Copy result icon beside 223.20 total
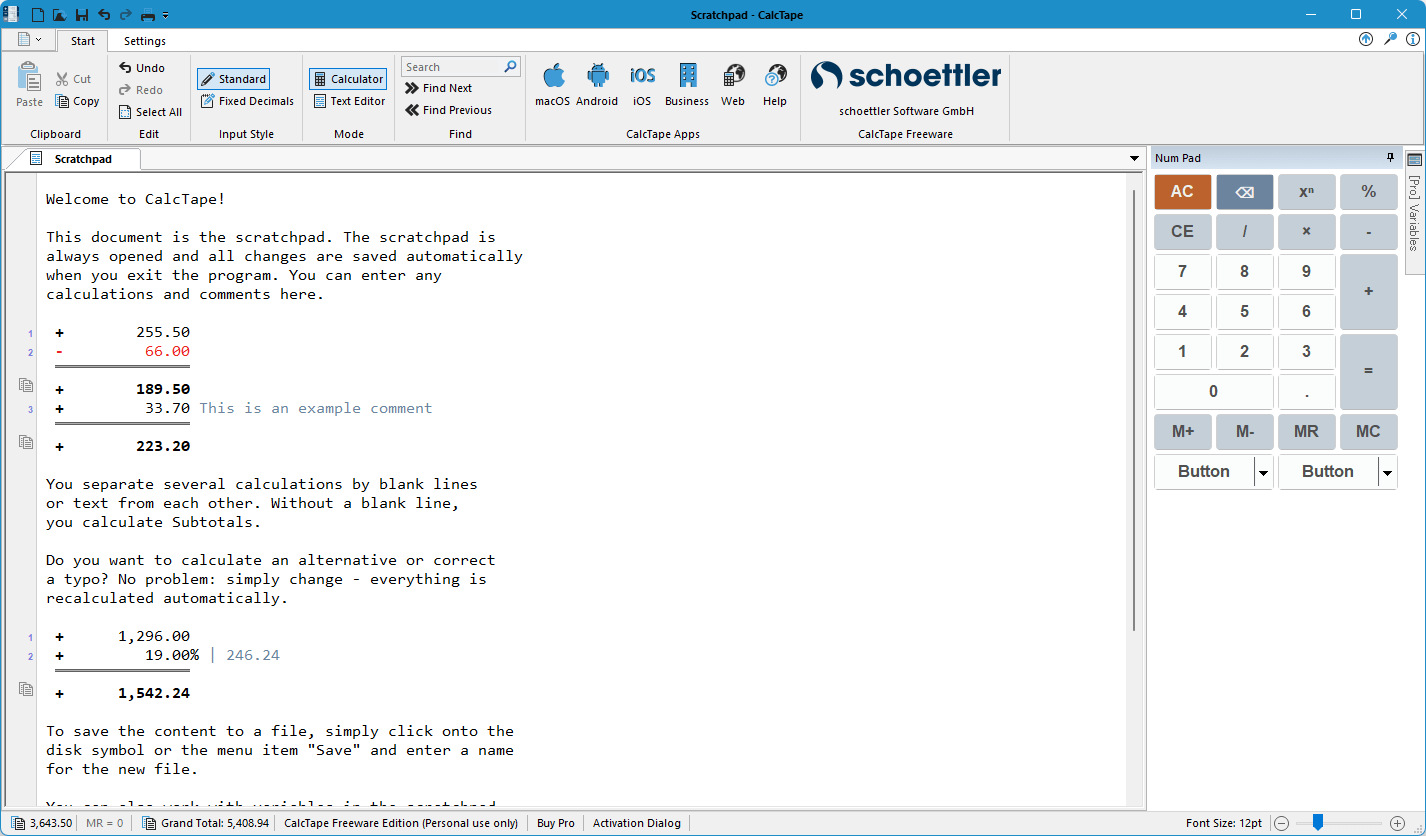1426x836 pixels. point(26,442)
